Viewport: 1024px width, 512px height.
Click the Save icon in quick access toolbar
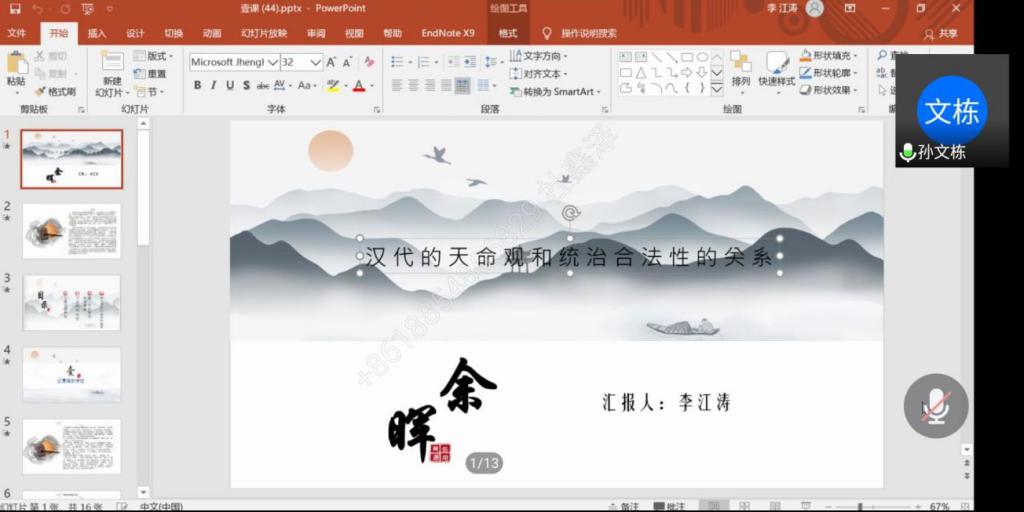click(x=15, y=9)
